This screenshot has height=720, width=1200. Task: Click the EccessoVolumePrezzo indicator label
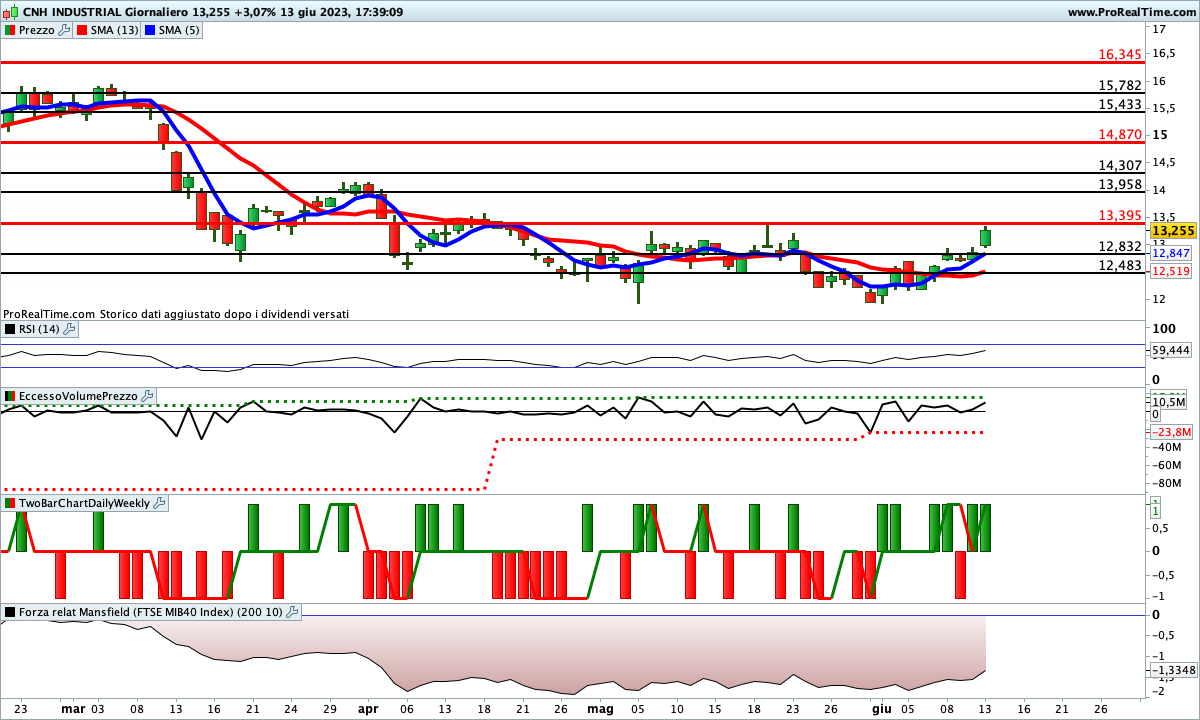[78, 396]
